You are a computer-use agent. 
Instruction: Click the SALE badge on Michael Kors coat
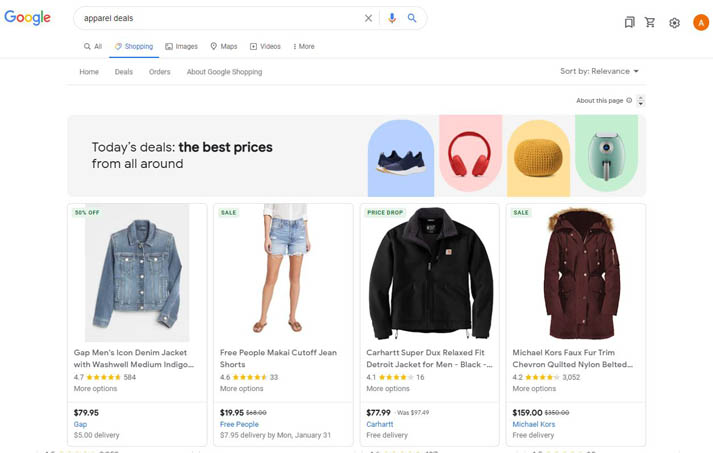(521, 212)
